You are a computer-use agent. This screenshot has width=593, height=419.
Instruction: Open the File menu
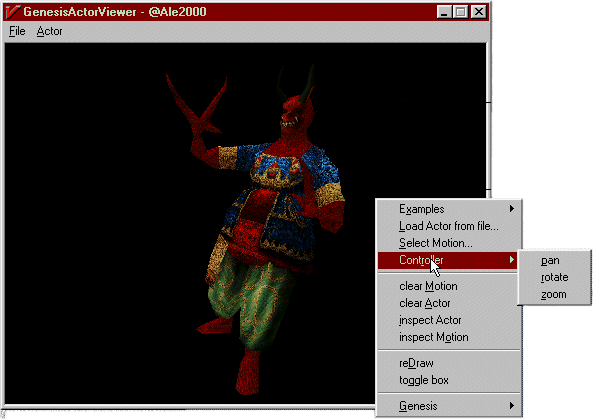coord(17,31)
